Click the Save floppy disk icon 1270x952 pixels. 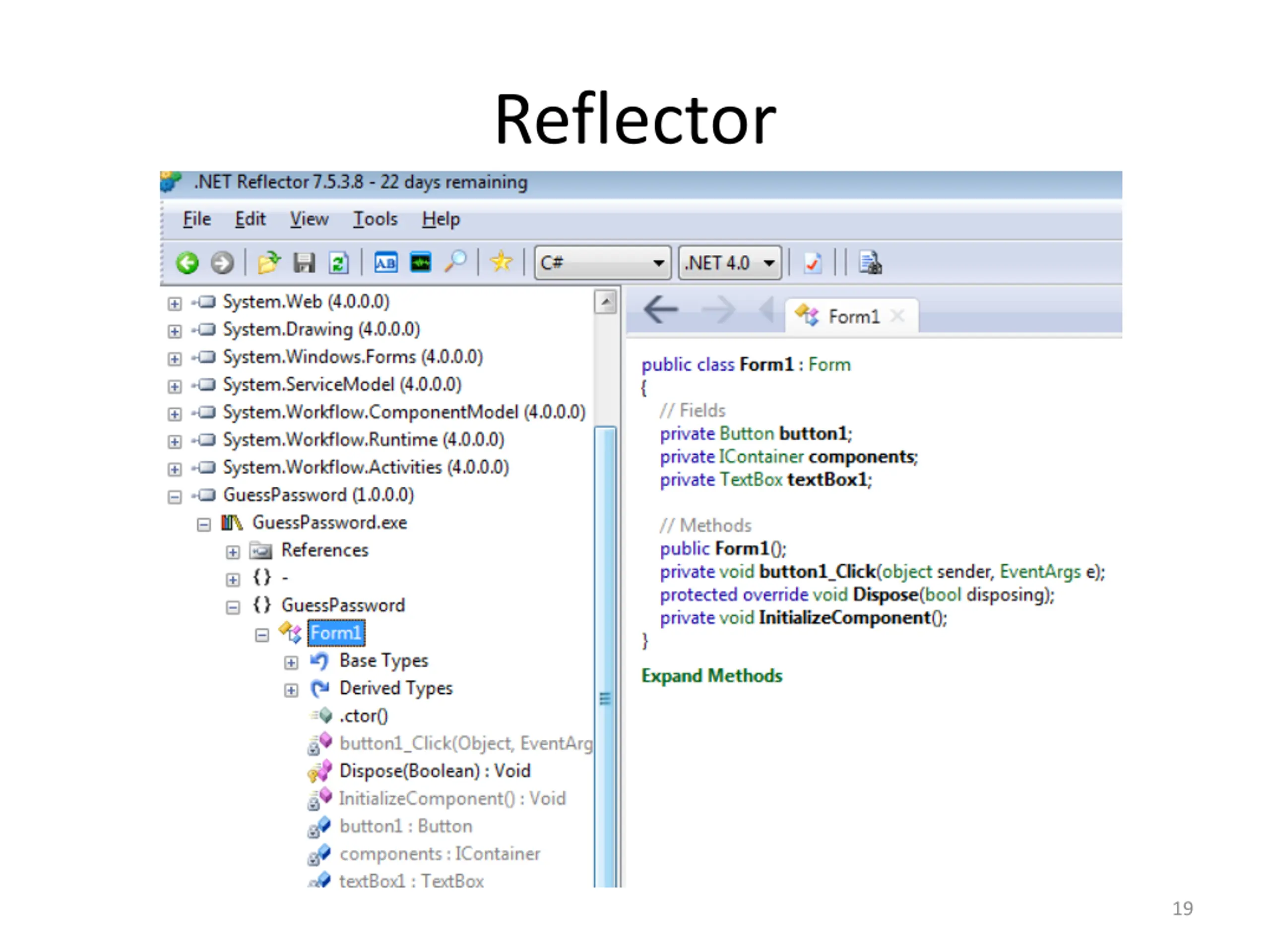point(304,263)
